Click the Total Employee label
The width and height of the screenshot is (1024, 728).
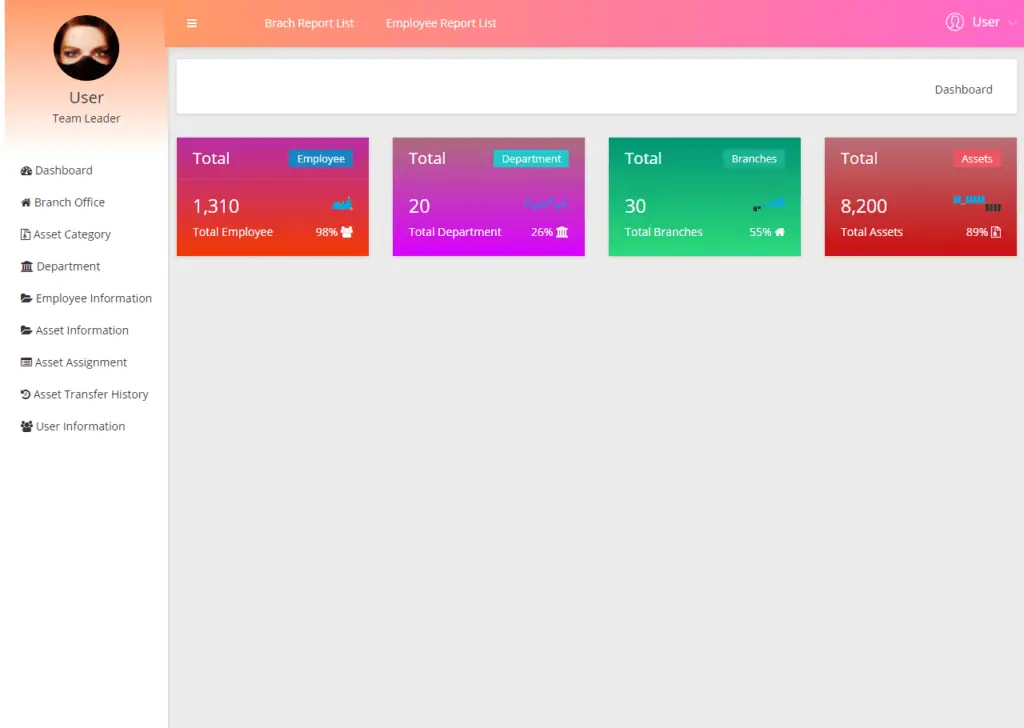232,232
